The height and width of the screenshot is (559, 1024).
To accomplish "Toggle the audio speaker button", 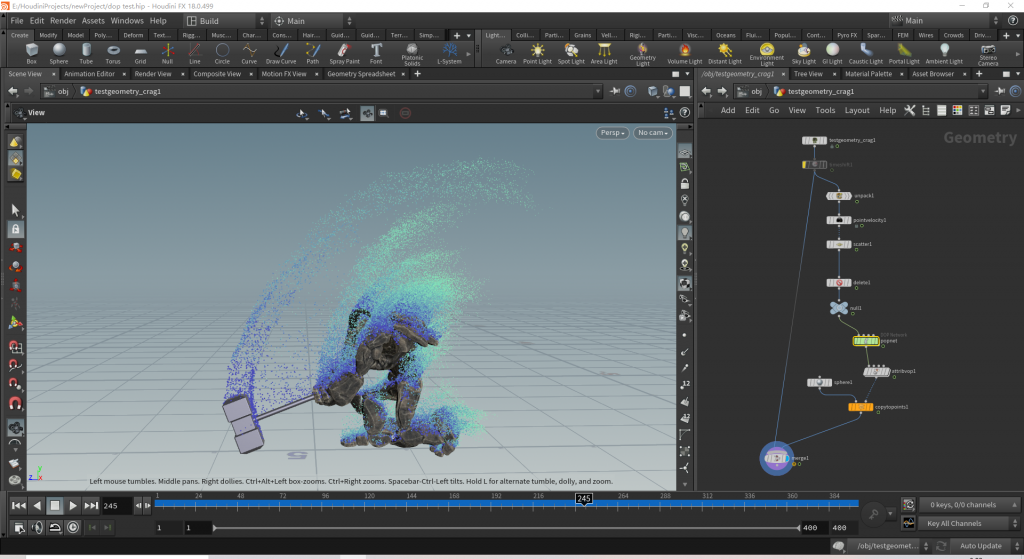I will click(37, 527).
